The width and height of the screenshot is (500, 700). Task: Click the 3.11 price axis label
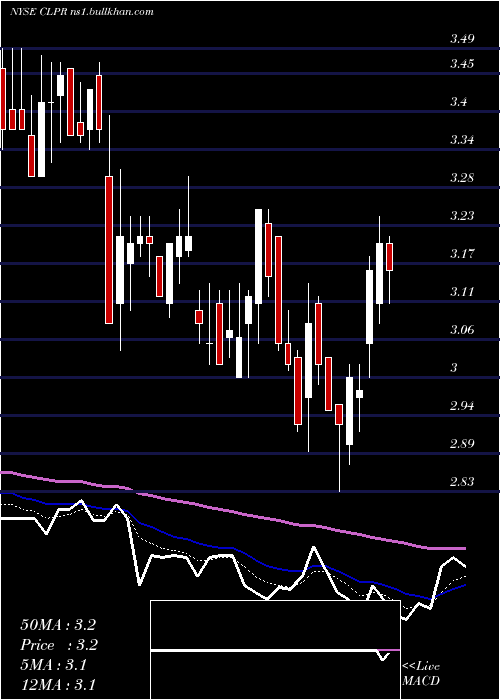click(462, 292)
